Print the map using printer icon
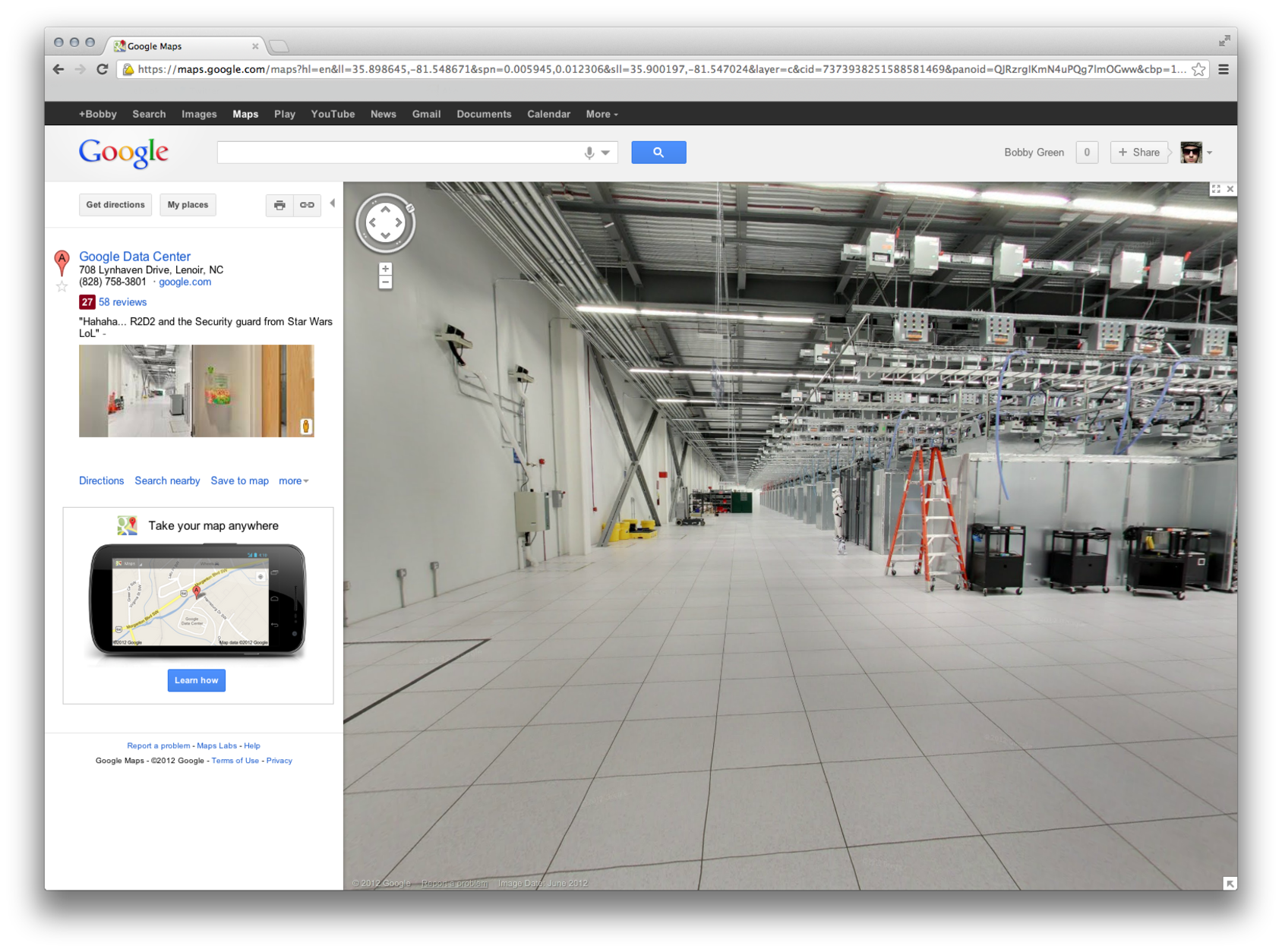1282x952 pixels. point(279,205)
